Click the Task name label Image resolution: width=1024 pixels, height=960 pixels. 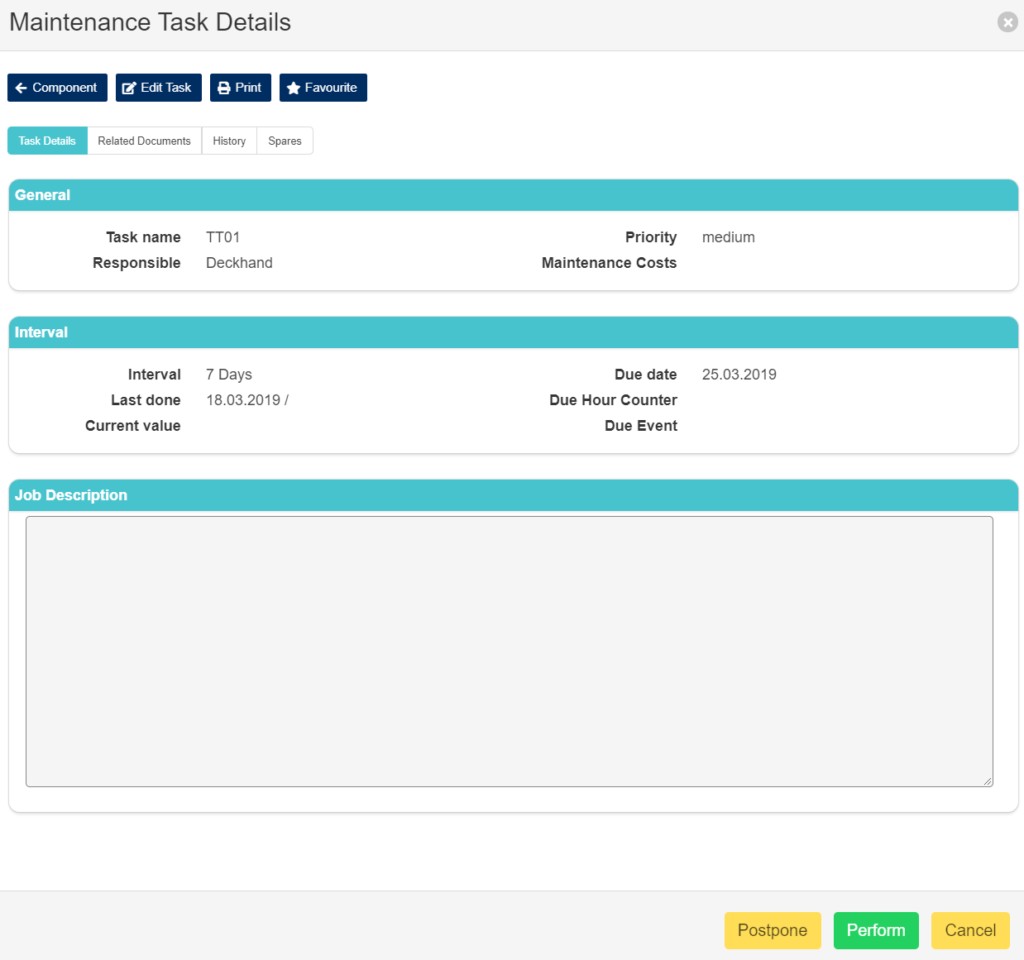(x=143, y=237)
